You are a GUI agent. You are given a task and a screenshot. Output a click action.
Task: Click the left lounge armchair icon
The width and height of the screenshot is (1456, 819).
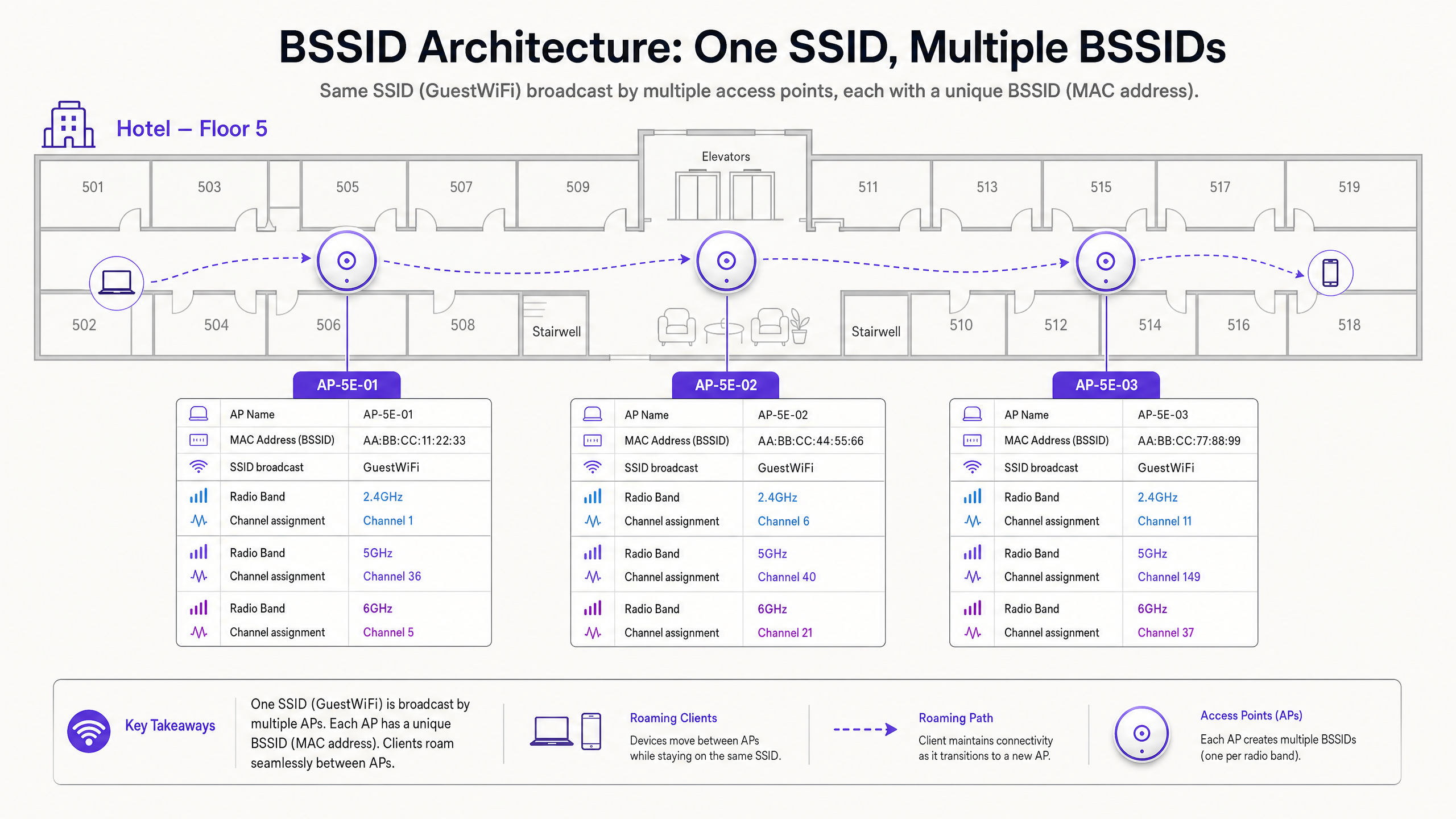coord(676,326)
